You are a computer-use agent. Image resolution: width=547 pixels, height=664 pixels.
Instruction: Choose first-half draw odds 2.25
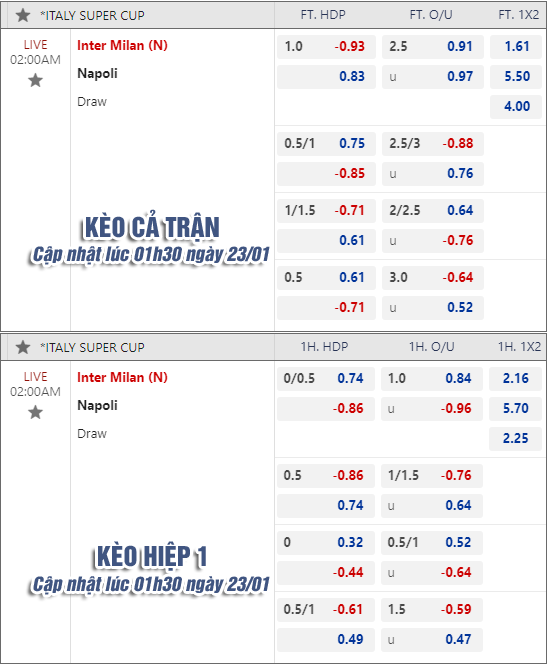[515, 438]
